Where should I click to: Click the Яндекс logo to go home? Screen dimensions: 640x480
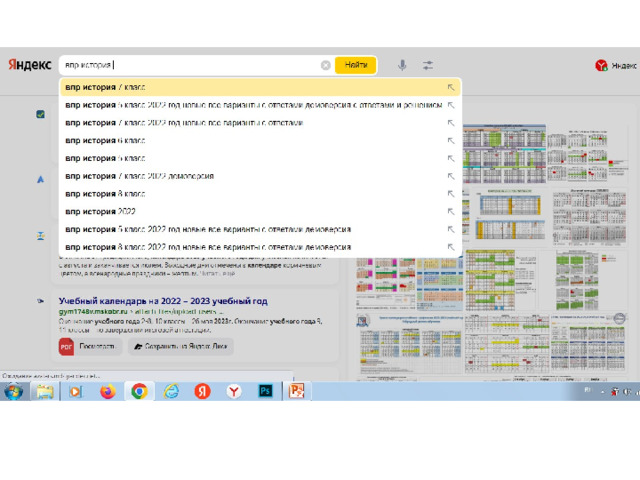pos(30,64)
